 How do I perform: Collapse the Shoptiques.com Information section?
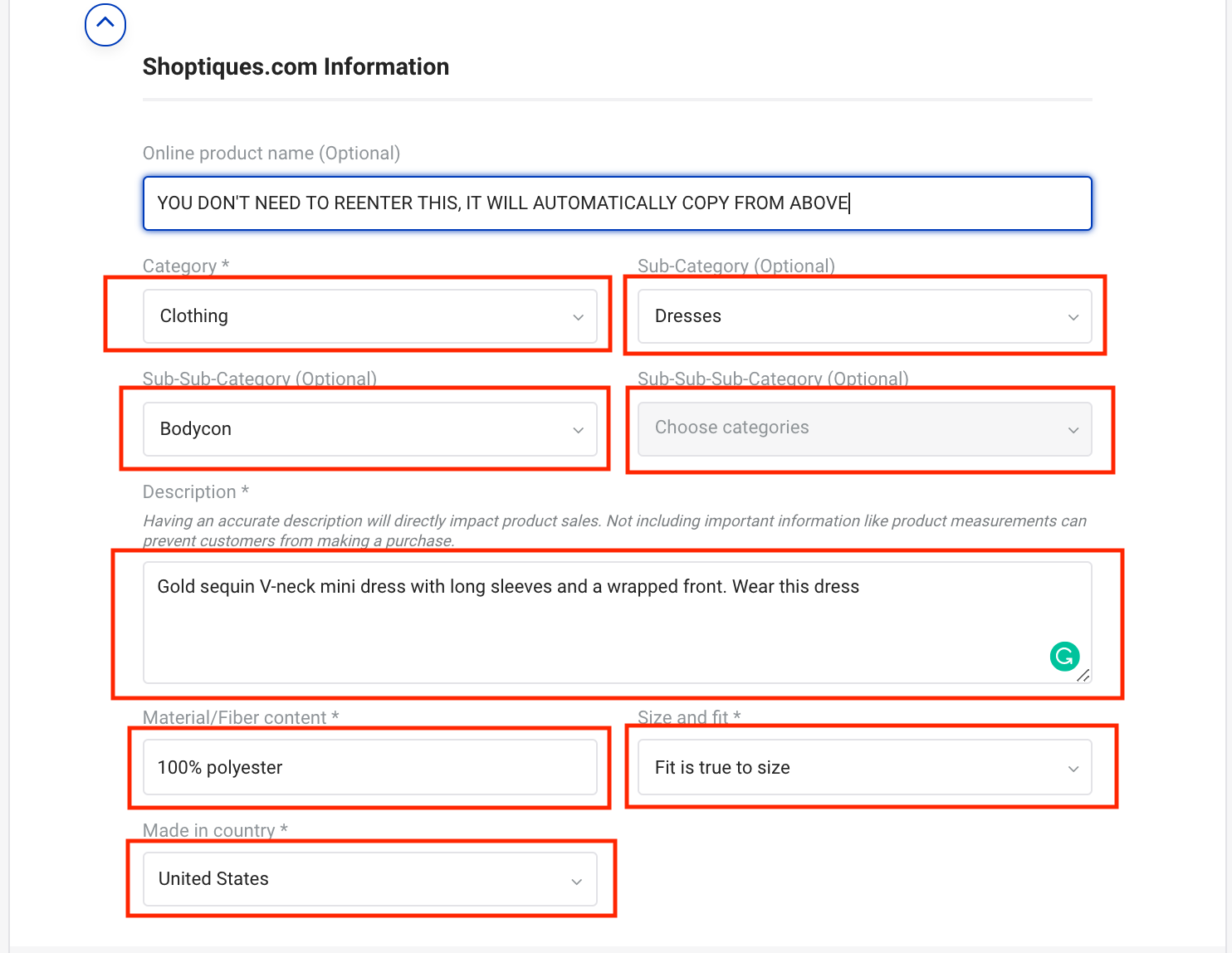(x=105, y=25)
